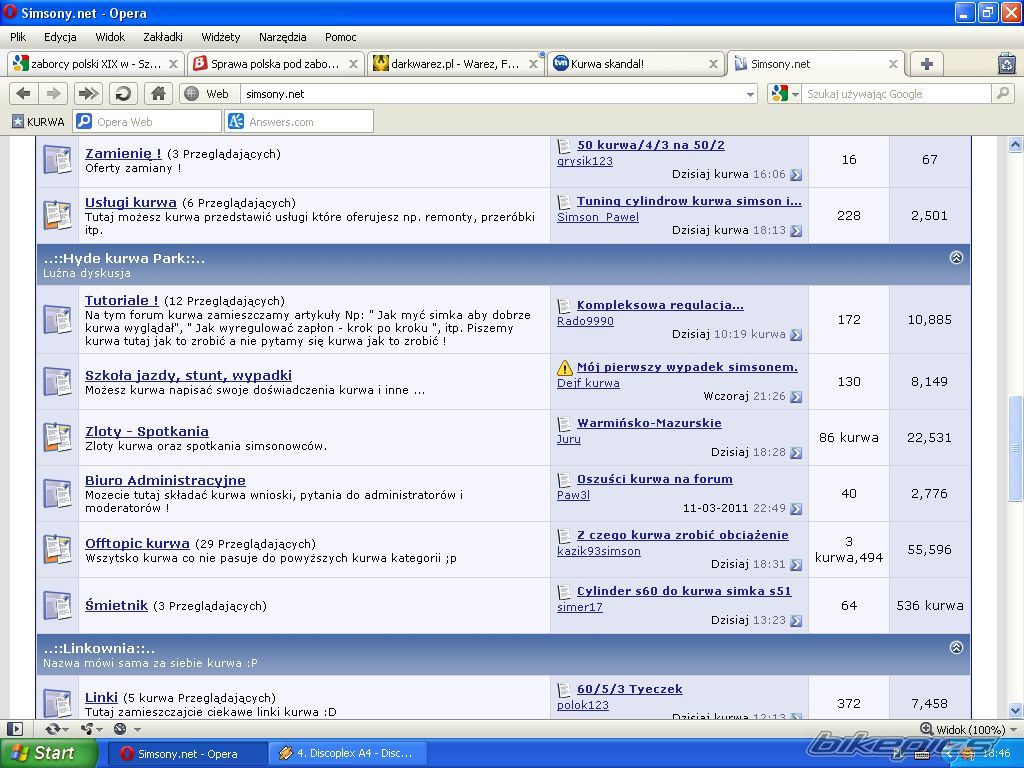Screen dimensions: 1024x768
Task: Go back with the browser back arrow
Action: [24, 93]
